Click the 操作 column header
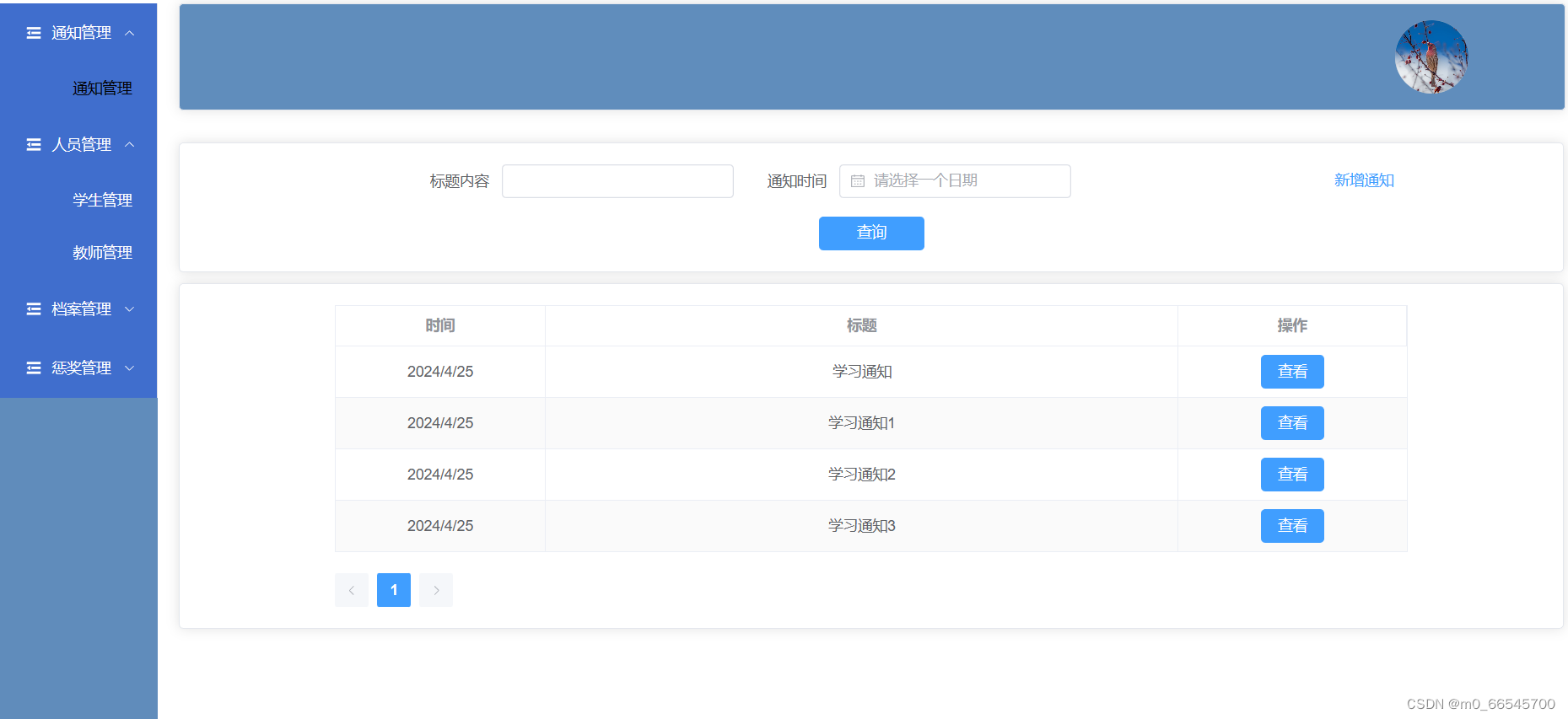Viewport: 1568px width, 719px height. [x=1292, y=326]
